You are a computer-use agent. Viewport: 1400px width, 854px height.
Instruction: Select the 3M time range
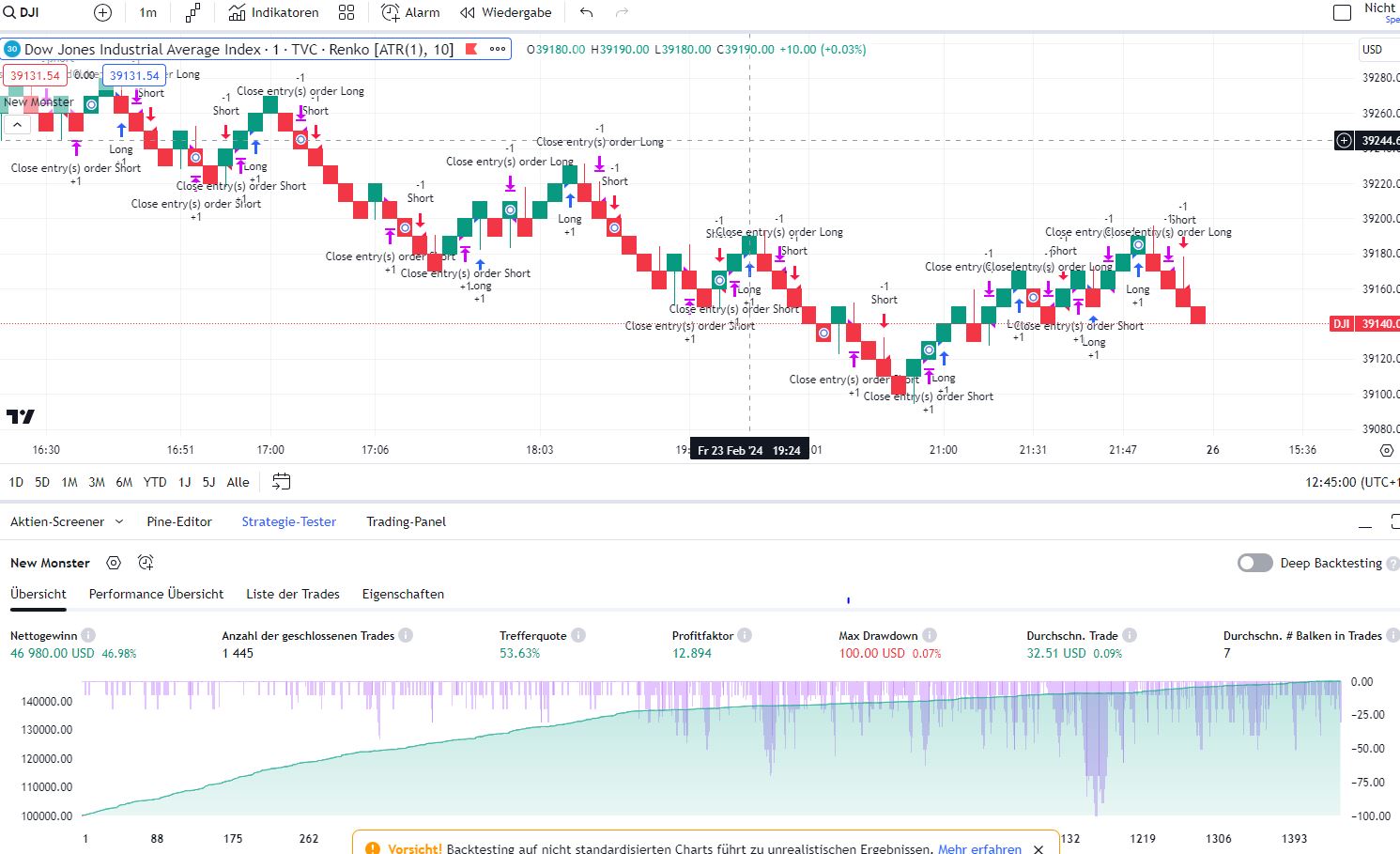pyautogui.click(x=97, y=482)
